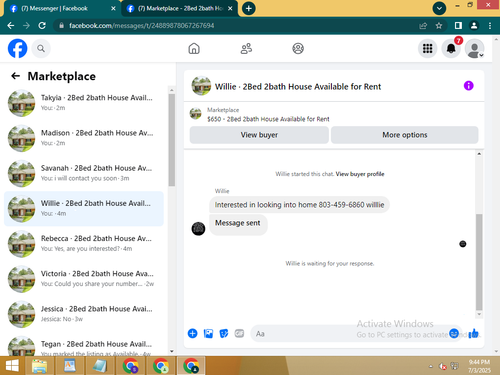Image resolution: width=500 pixels, height=375 pixels.
Task: Open the Friends icon in top navigation
Action: click(x=246, y=49)
